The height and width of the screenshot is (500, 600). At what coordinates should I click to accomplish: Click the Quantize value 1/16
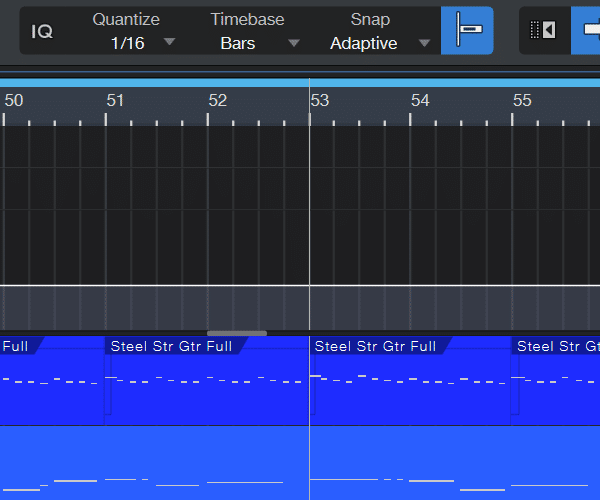(x=128, y=43)
